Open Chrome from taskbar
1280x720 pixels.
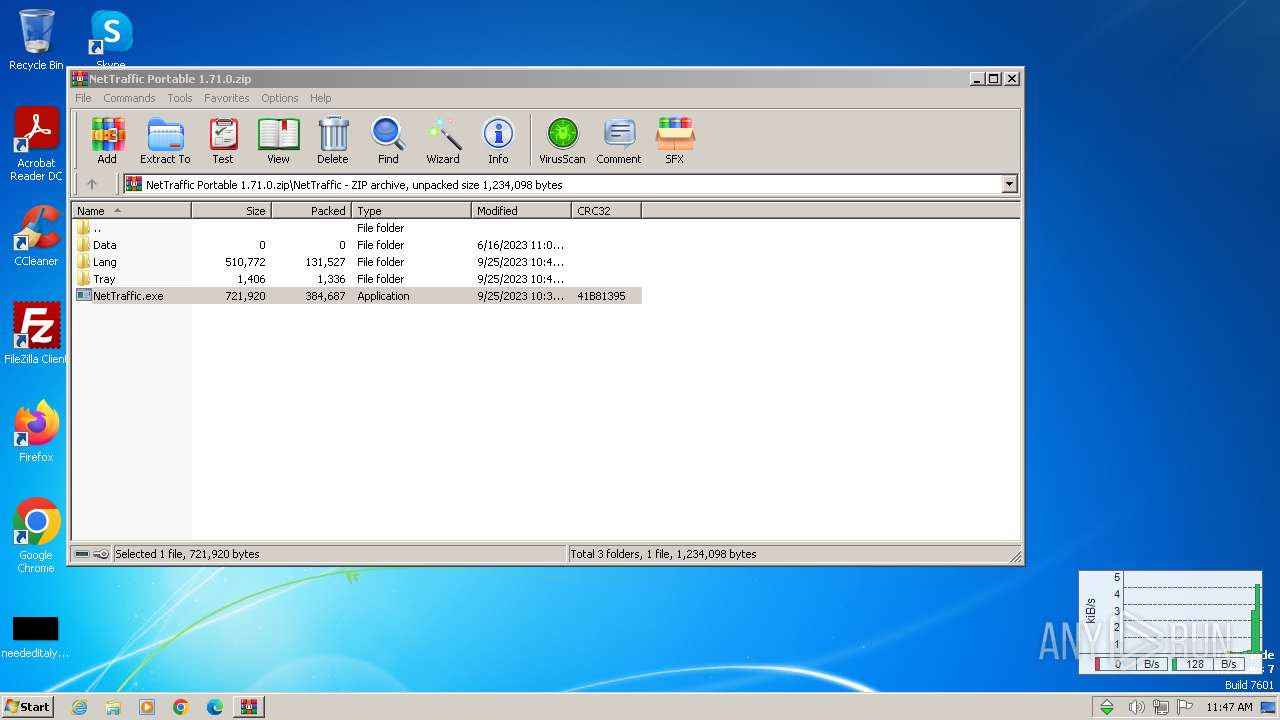pos(181,707)
